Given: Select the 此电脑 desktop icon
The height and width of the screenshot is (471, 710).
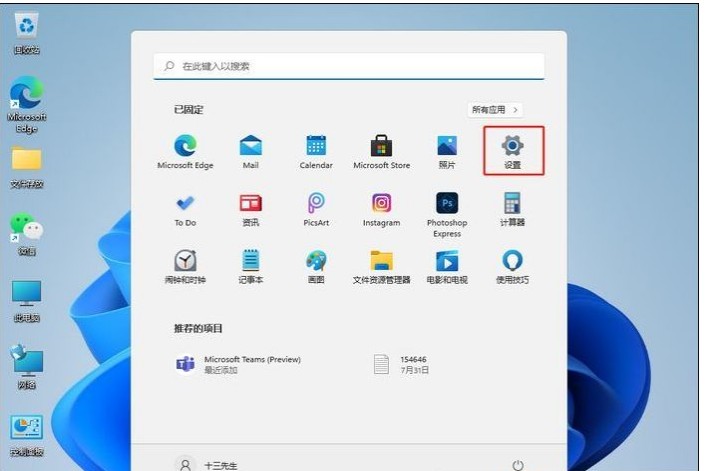Looking at the screenshot, I should tap(27, 301).
